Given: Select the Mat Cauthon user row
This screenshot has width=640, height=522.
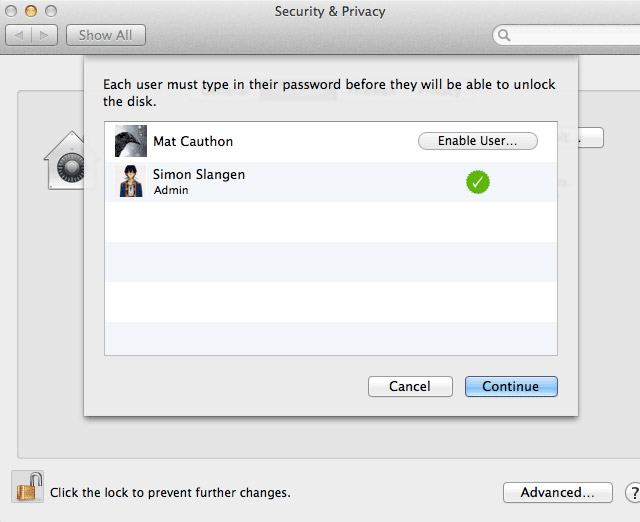Looking at the screenshot, I should point(331,141).
